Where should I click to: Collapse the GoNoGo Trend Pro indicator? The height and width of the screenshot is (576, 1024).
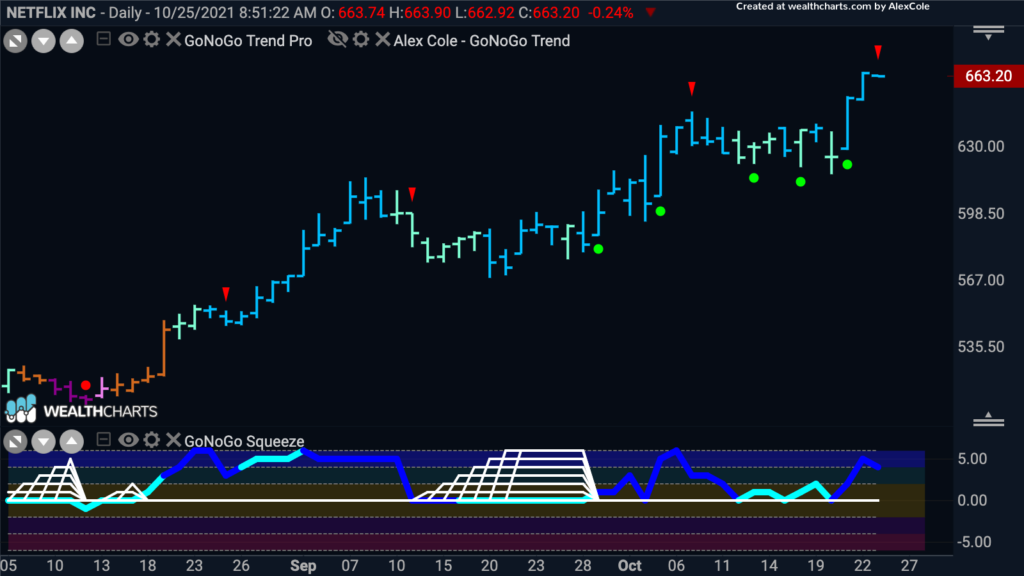[x=103, y=39]
